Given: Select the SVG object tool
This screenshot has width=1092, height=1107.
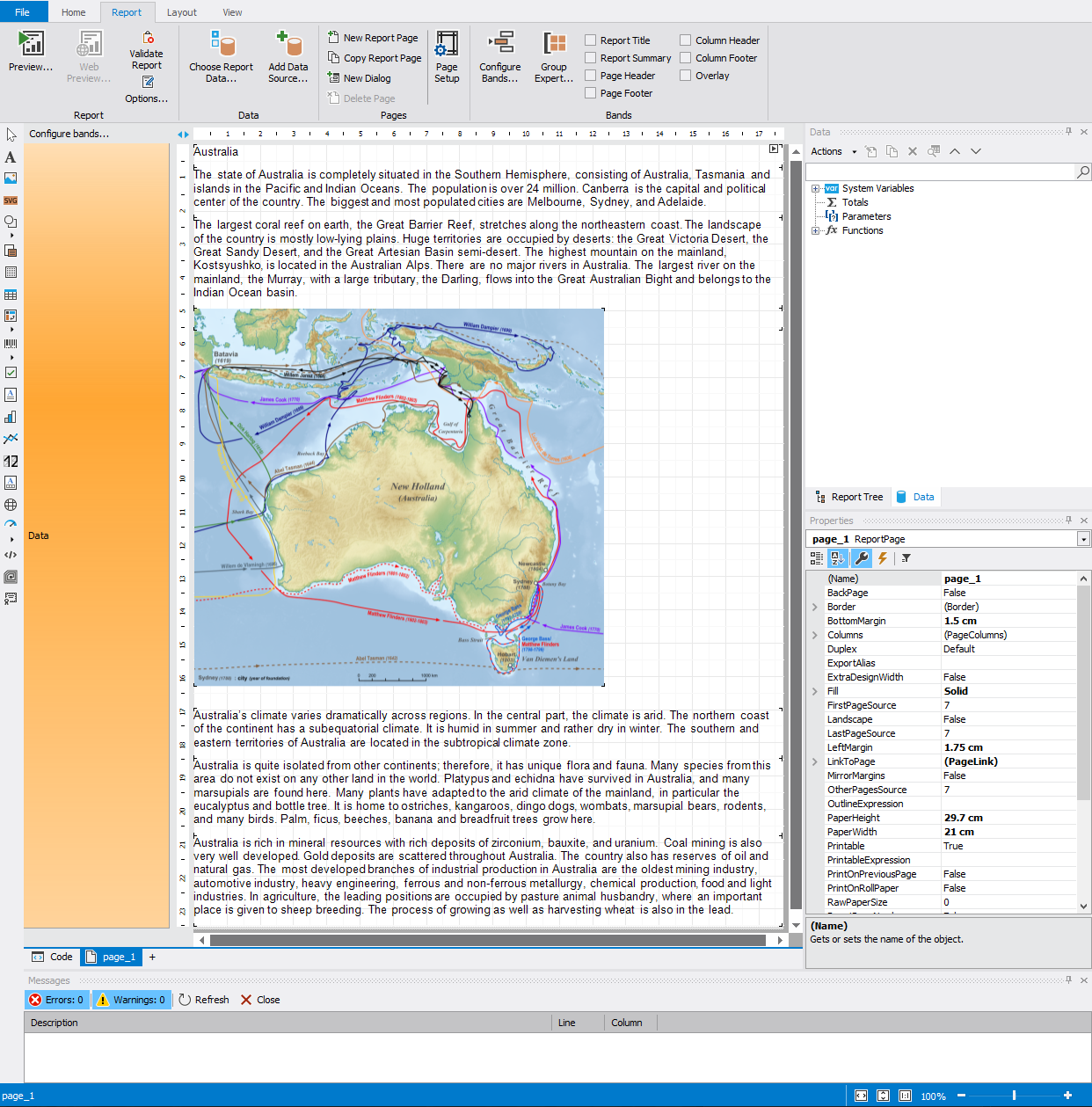Looking at the screenshot, I should [11, 200].
